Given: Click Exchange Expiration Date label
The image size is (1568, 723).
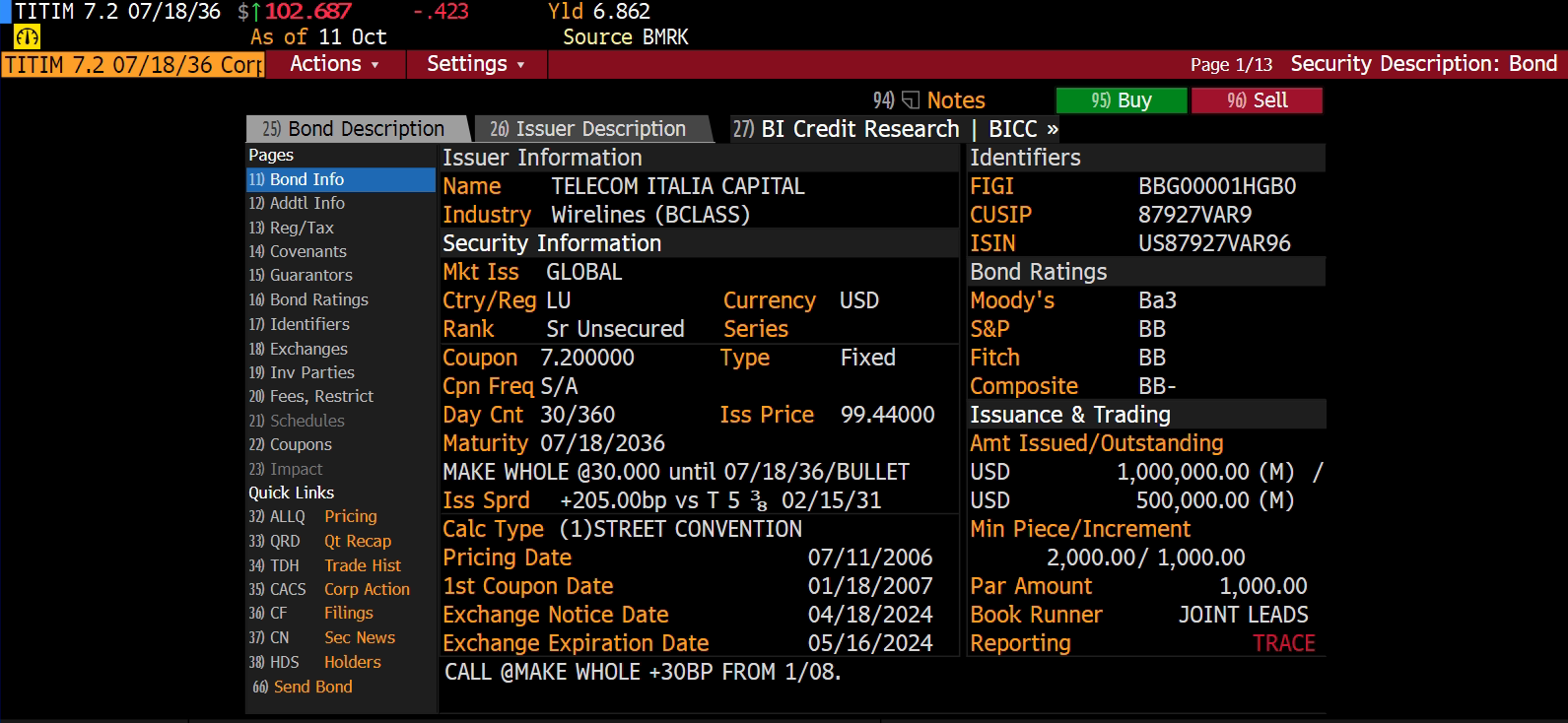Looking at the screenshot, I should click(576, 643).
